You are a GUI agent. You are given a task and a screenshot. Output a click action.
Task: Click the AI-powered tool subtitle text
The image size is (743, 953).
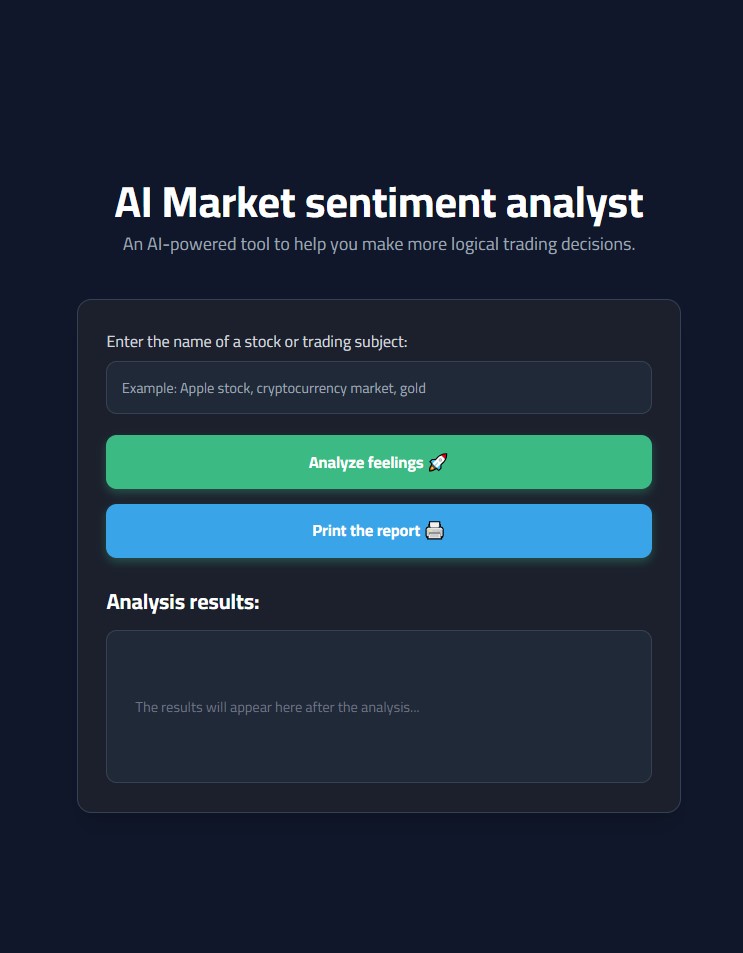point(378,245)
